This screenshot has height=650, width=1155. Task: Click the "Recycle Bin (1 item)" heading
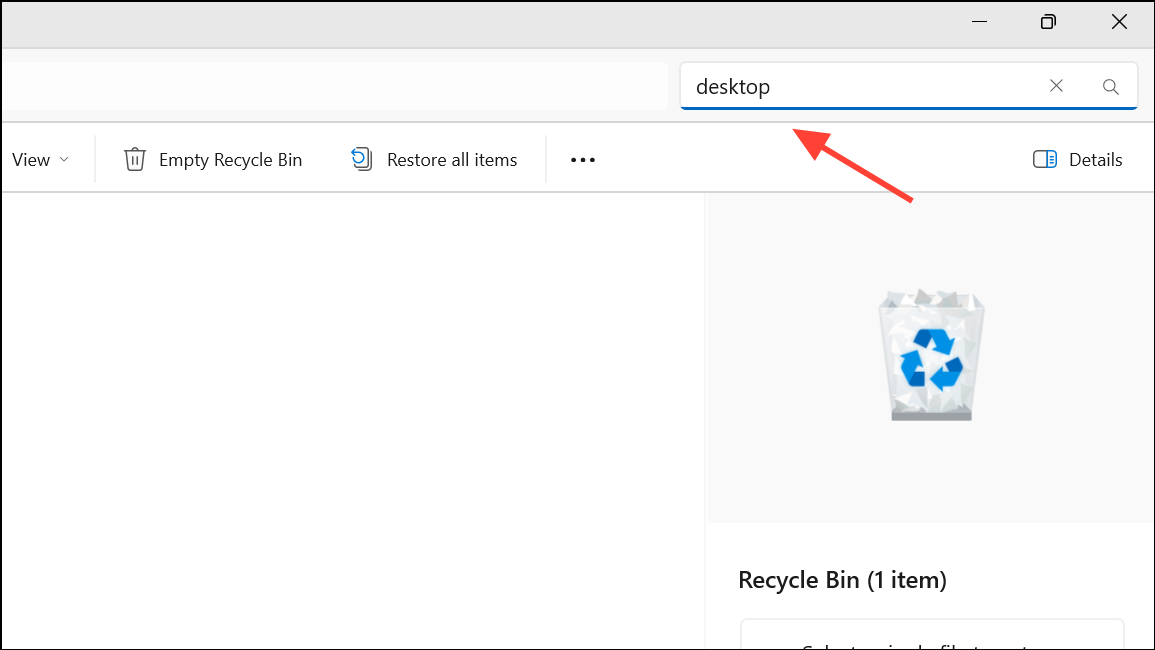[842, 580]
